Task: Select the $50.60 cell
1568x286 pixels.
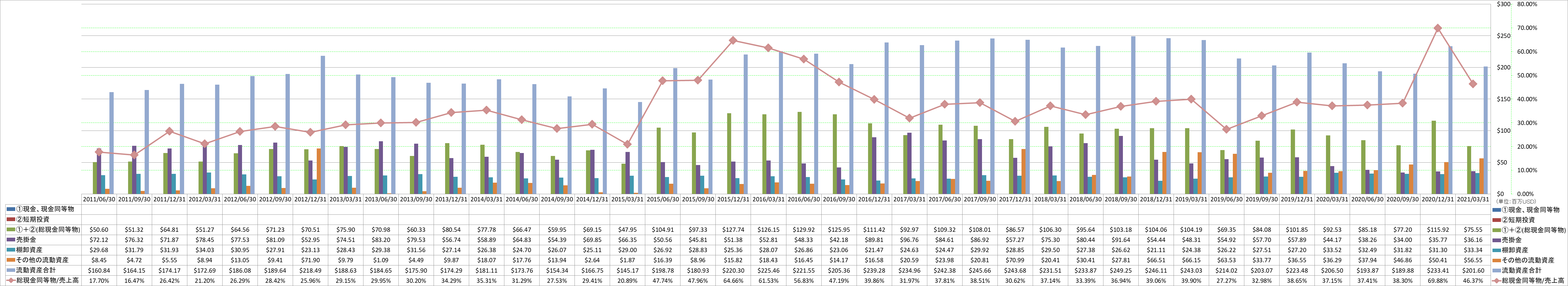Action: pyautogui.click(x=99, y=230)
